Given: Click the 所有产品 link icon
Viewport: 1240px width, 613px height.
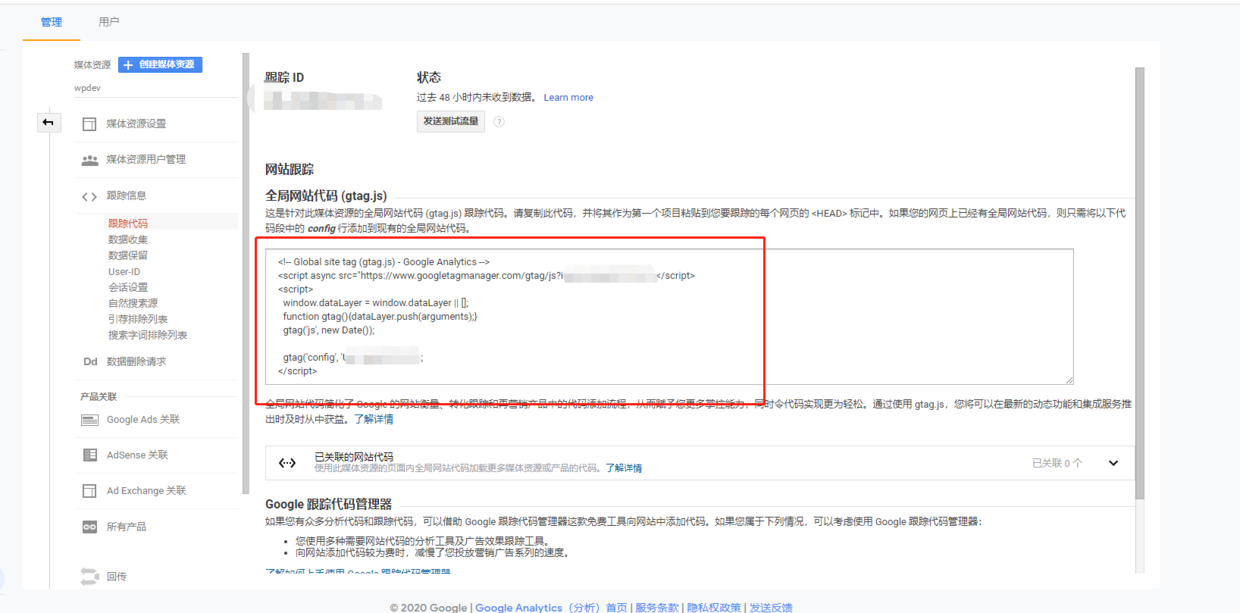Looking at the screenshot, I should pyautogui.click(x=89, y=527).
